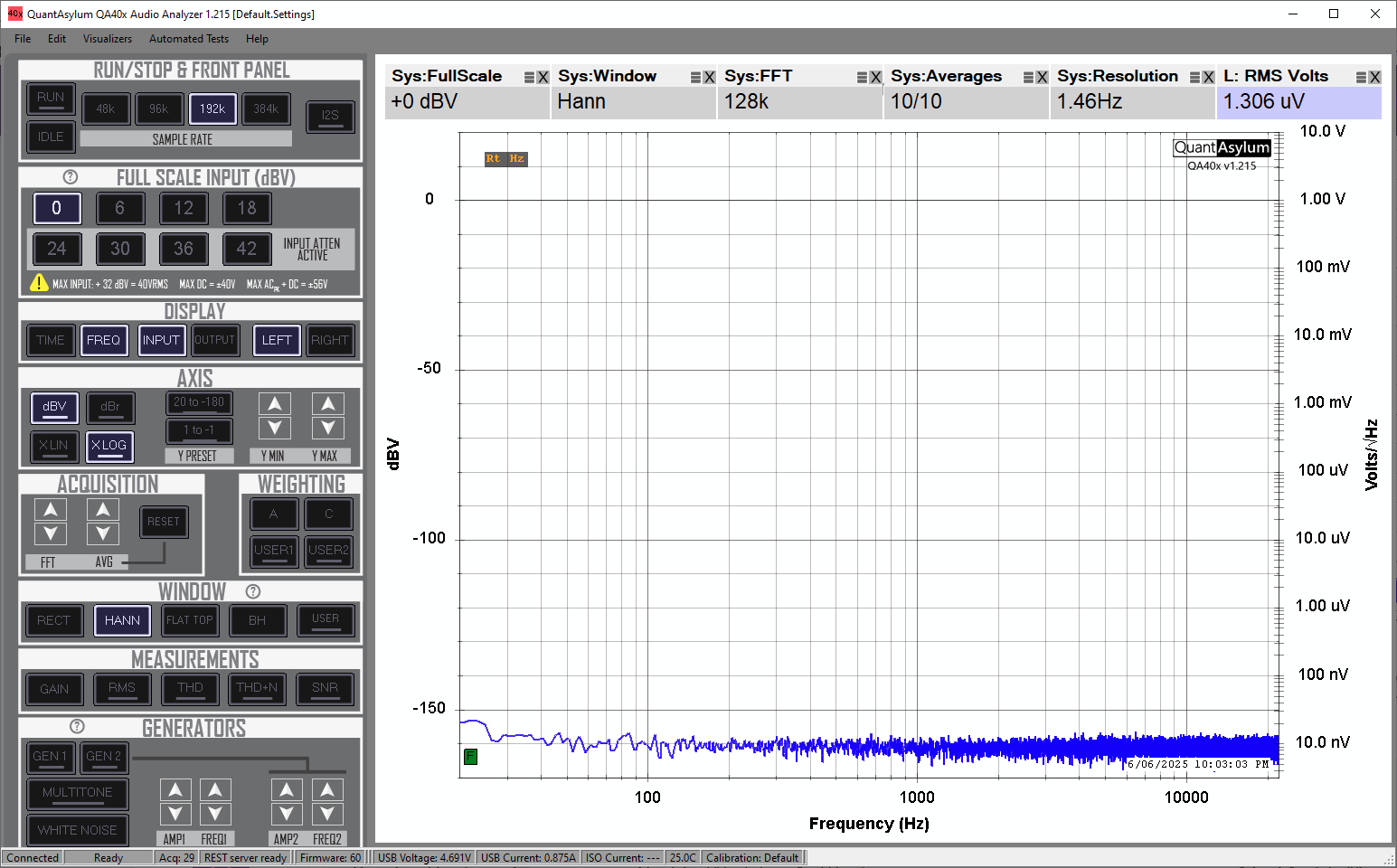Decrease Y MAX with down arrow
This screenshot has width=1397, height=868.
pyautogui.click(x=328, y=428)
